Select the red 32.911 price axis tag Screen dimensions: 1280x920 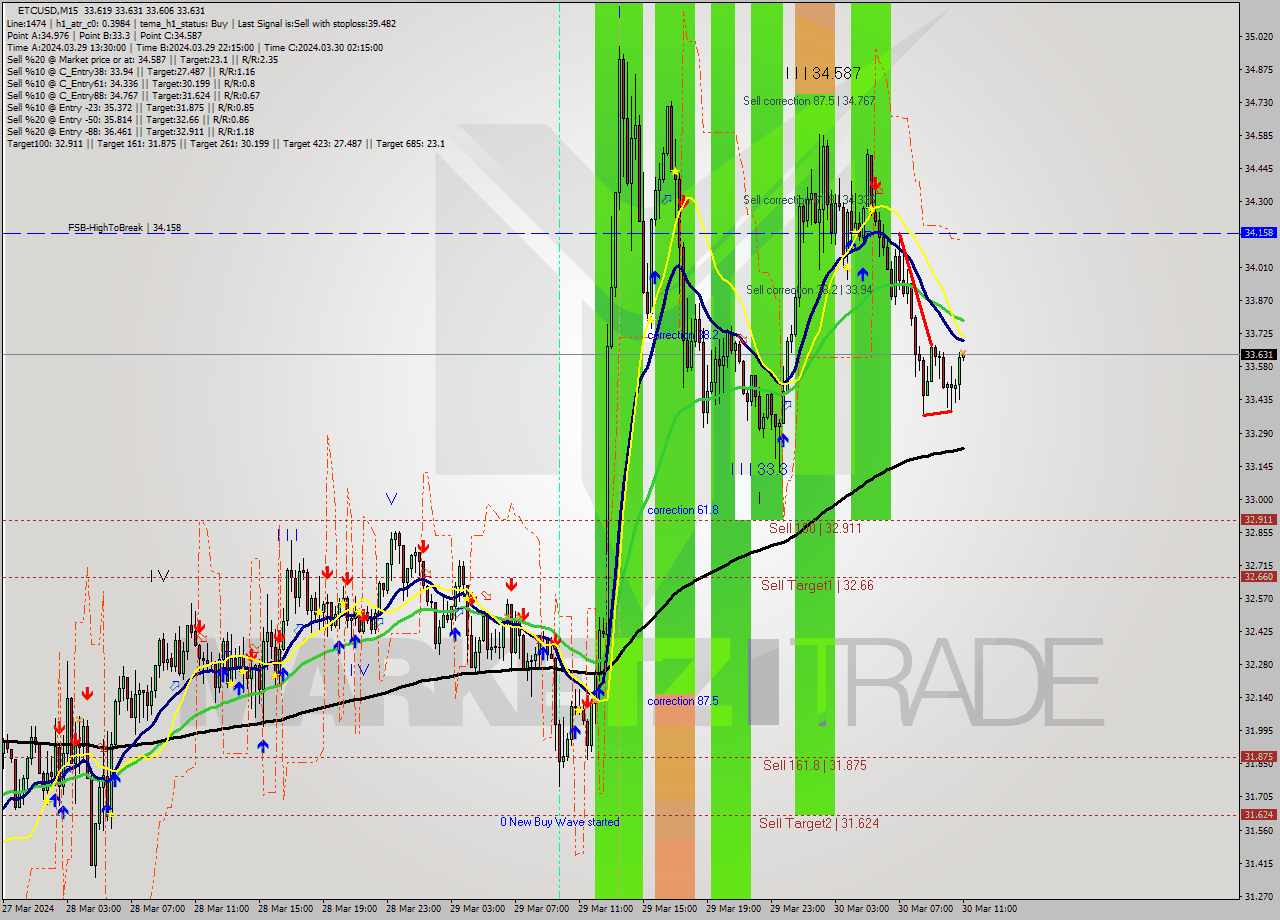click(1258, 520)
